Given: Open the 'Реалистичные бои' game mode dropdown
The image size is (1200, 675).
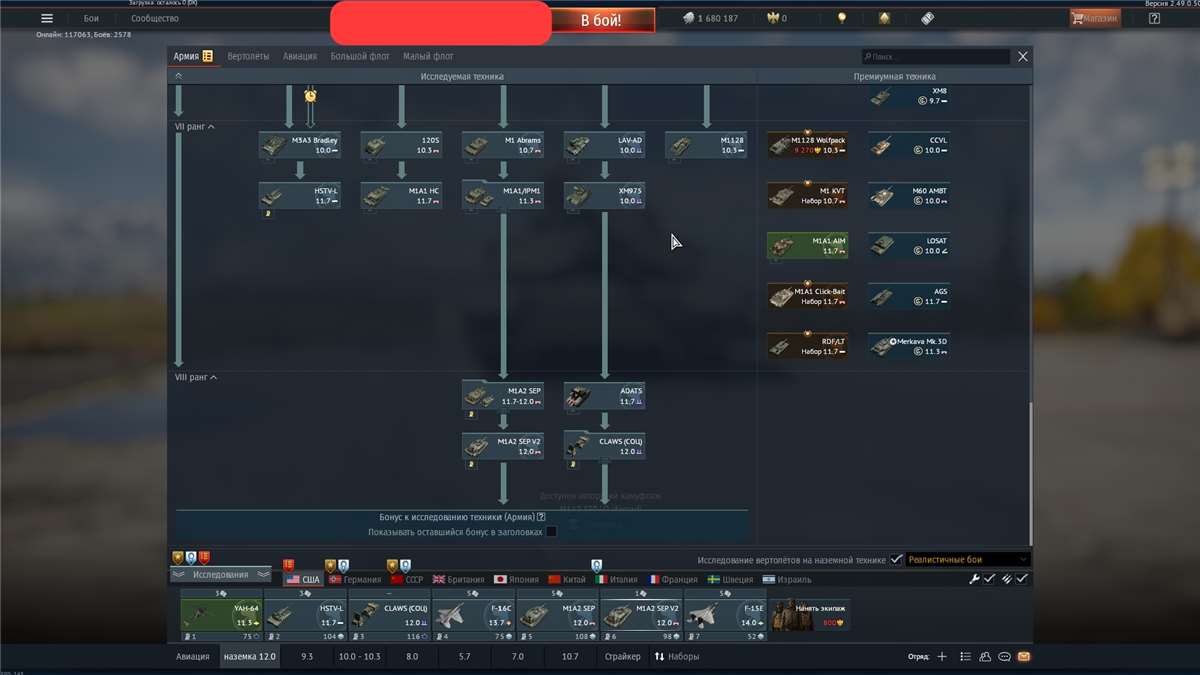Looking at the screenshot, I should (x=967, y=560).
